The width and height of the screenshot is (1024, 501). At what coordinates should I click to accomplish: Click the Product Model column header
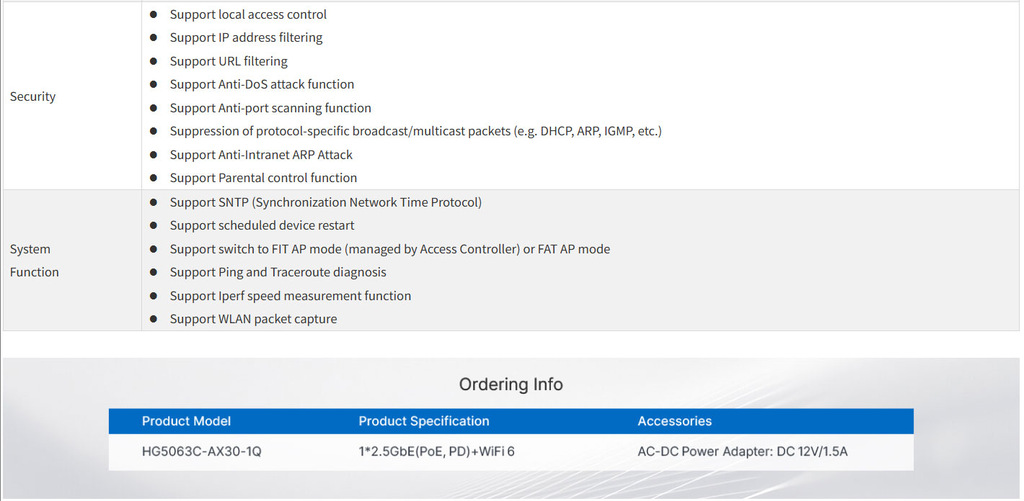(186, 422)
